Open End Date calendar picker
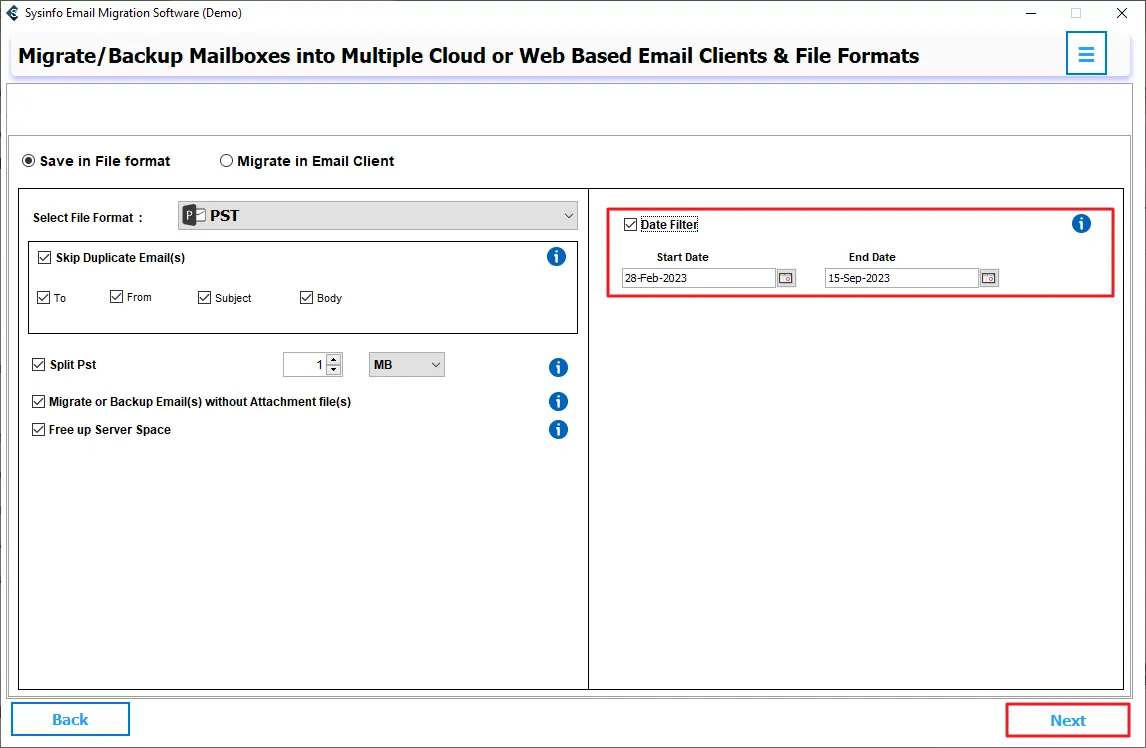Viewport: 1146px width, 748px height. tap(989, 278)
